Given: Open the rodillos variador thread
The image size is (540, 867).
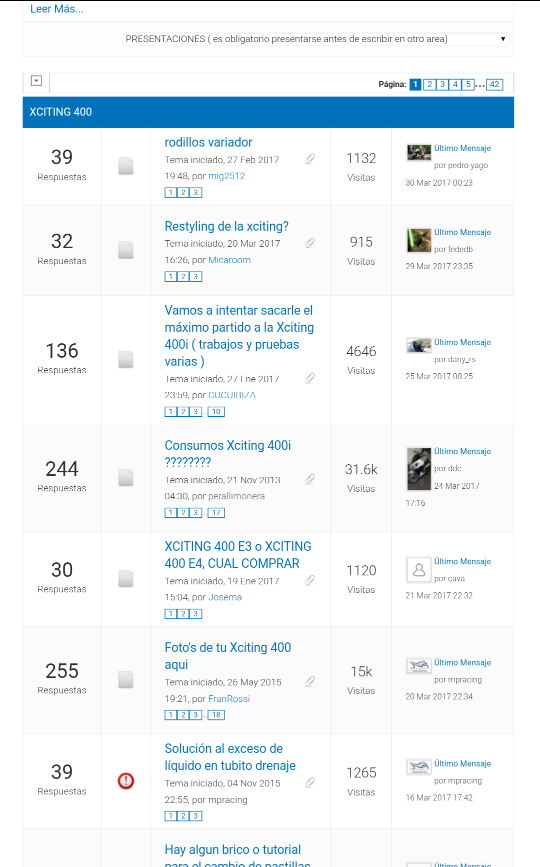Looking at the screenshot, I should (208, 142).
